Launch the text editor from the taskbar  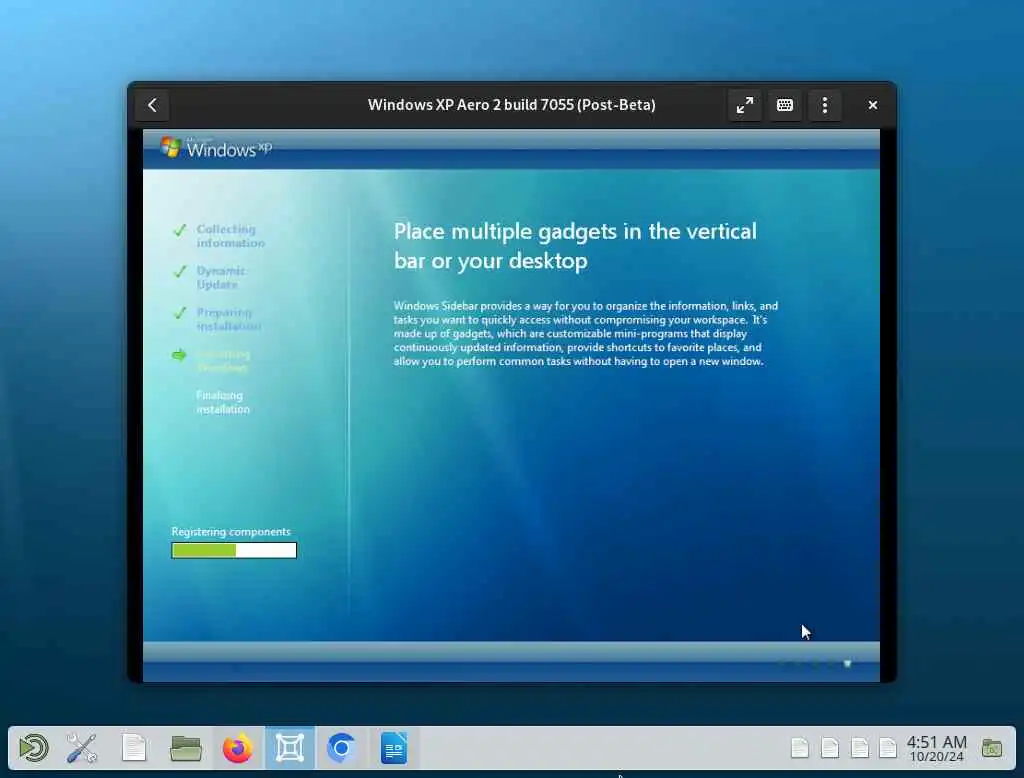[x=134, y=748]
